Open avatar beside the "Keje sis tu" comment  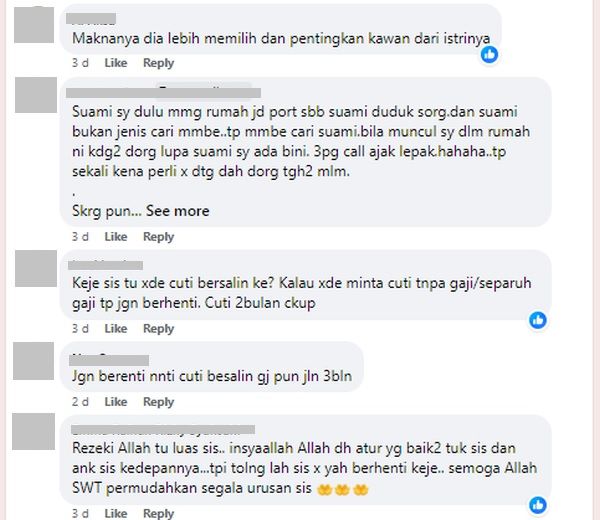[36, 269]
